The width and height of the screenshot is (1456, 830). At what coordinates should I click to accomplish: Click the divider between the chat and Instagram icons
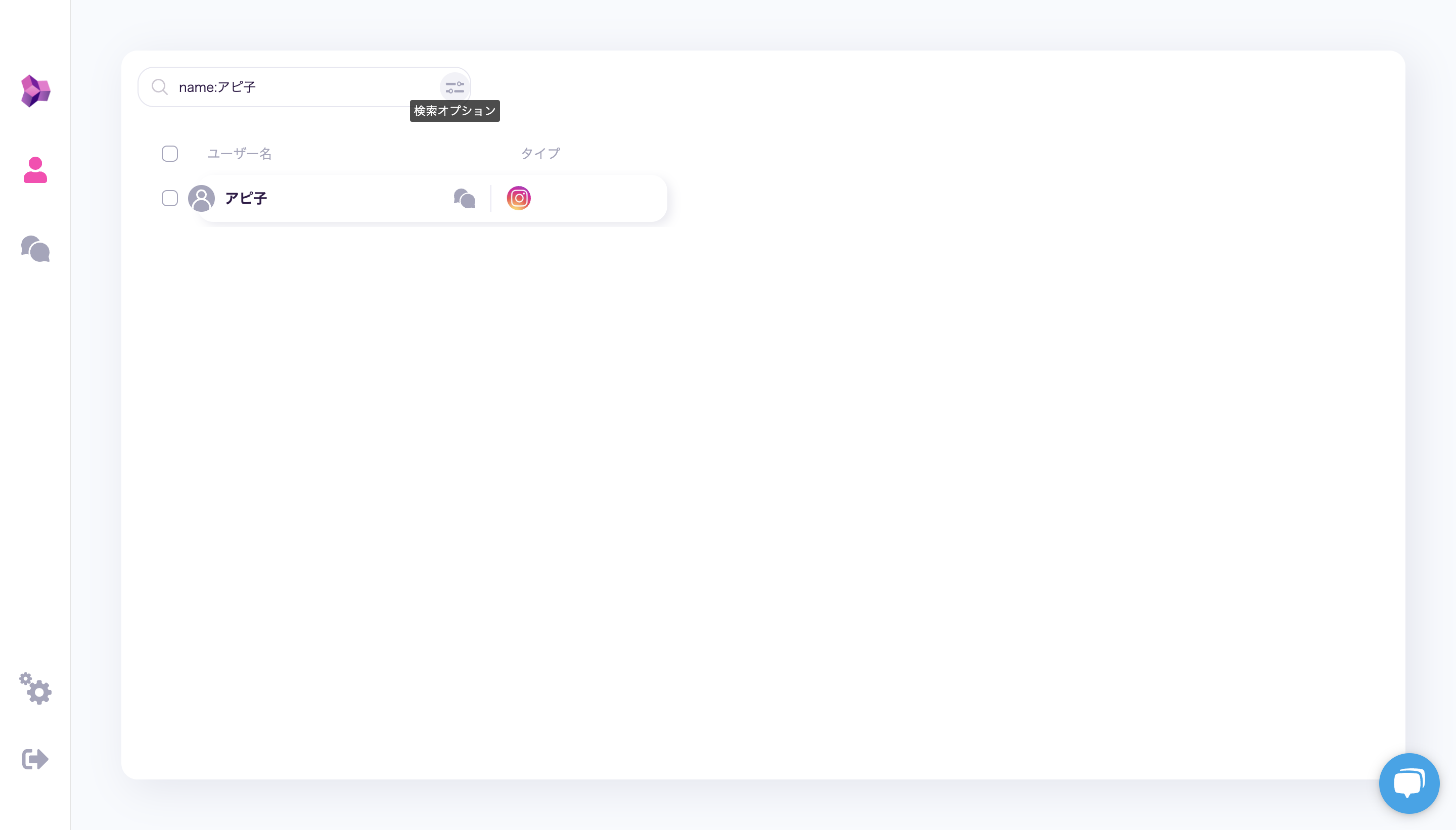tap(491, 198)
